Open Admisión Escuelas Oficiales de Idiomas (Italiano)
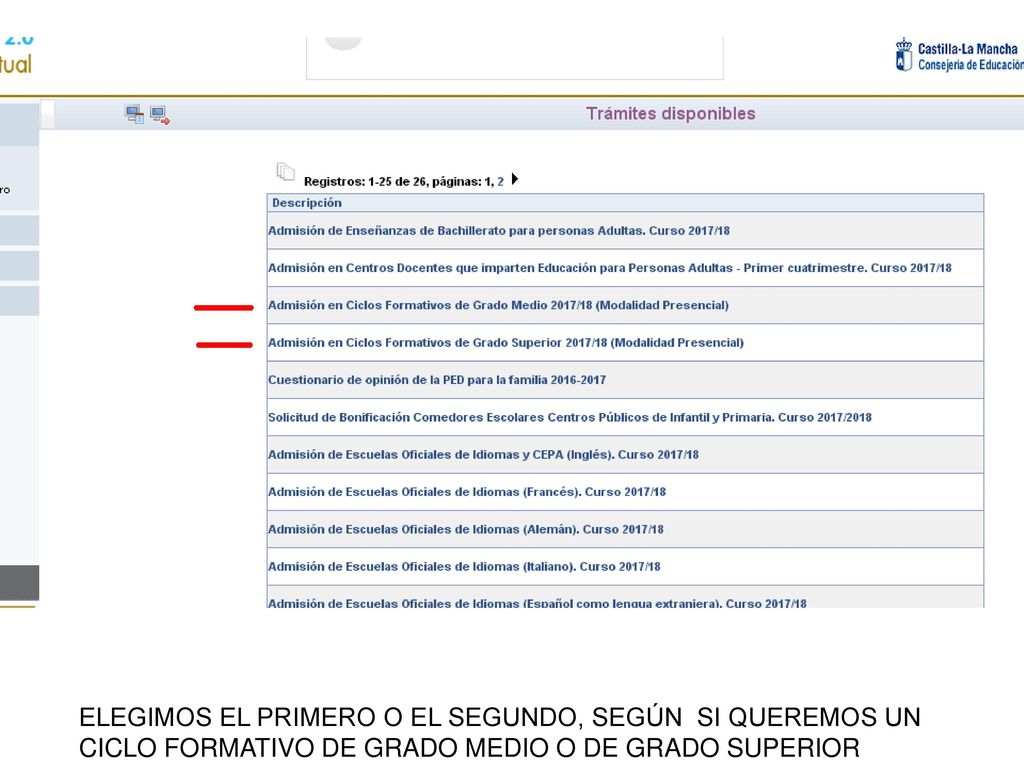Screen dimensions: 1024x768 coord(464,566)
